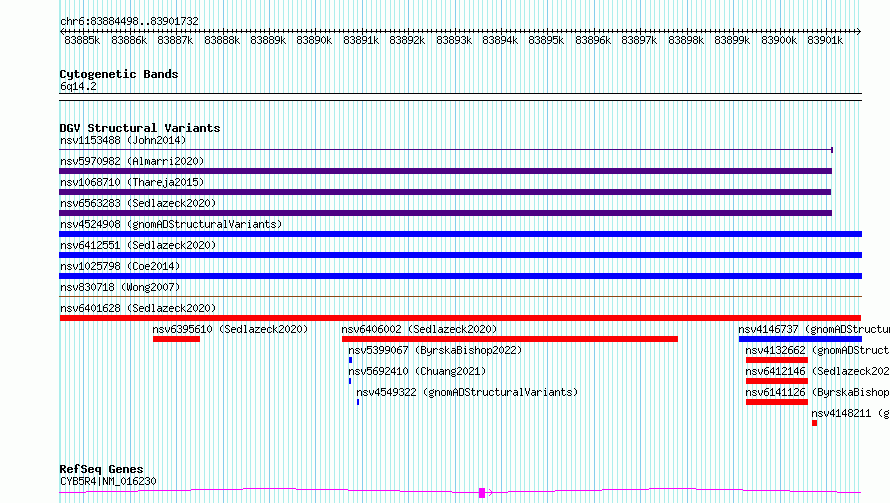Open the nsv4148211 variant label
890x503 pixels.
pos(850,413)
